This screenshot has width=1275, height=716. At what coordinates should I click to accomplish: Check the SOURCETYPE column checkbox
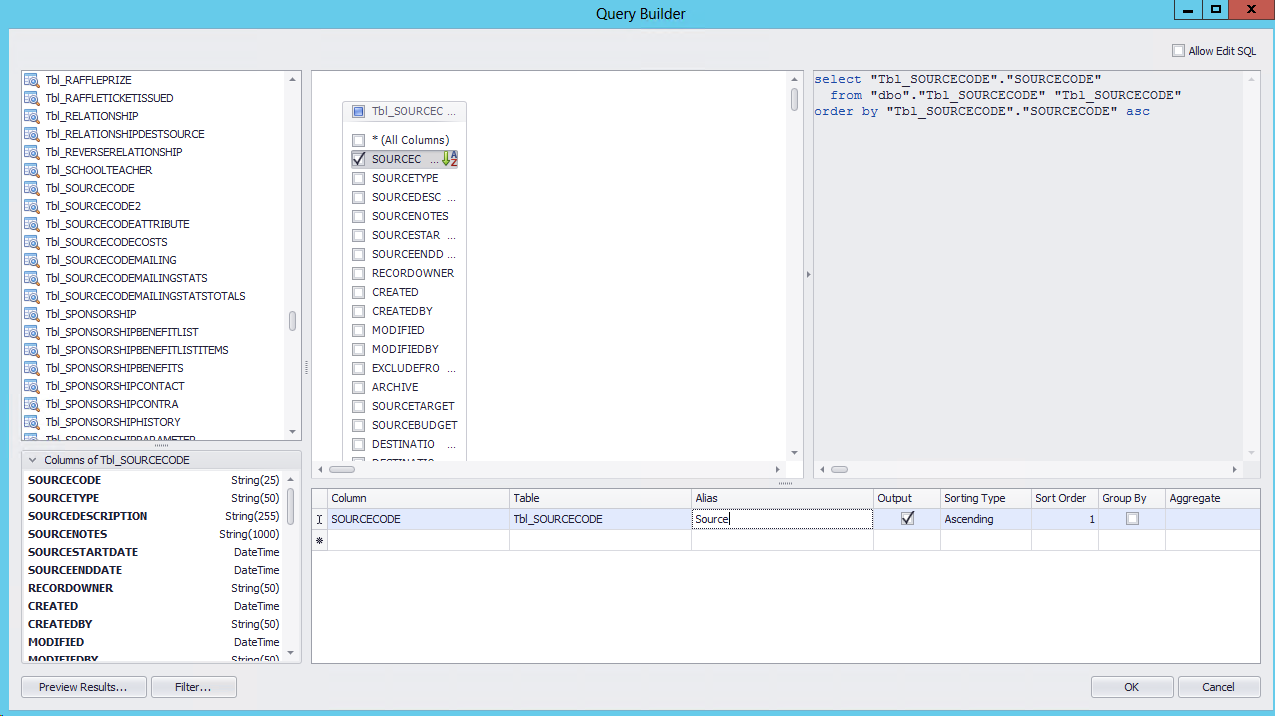[x=358, y=178]
